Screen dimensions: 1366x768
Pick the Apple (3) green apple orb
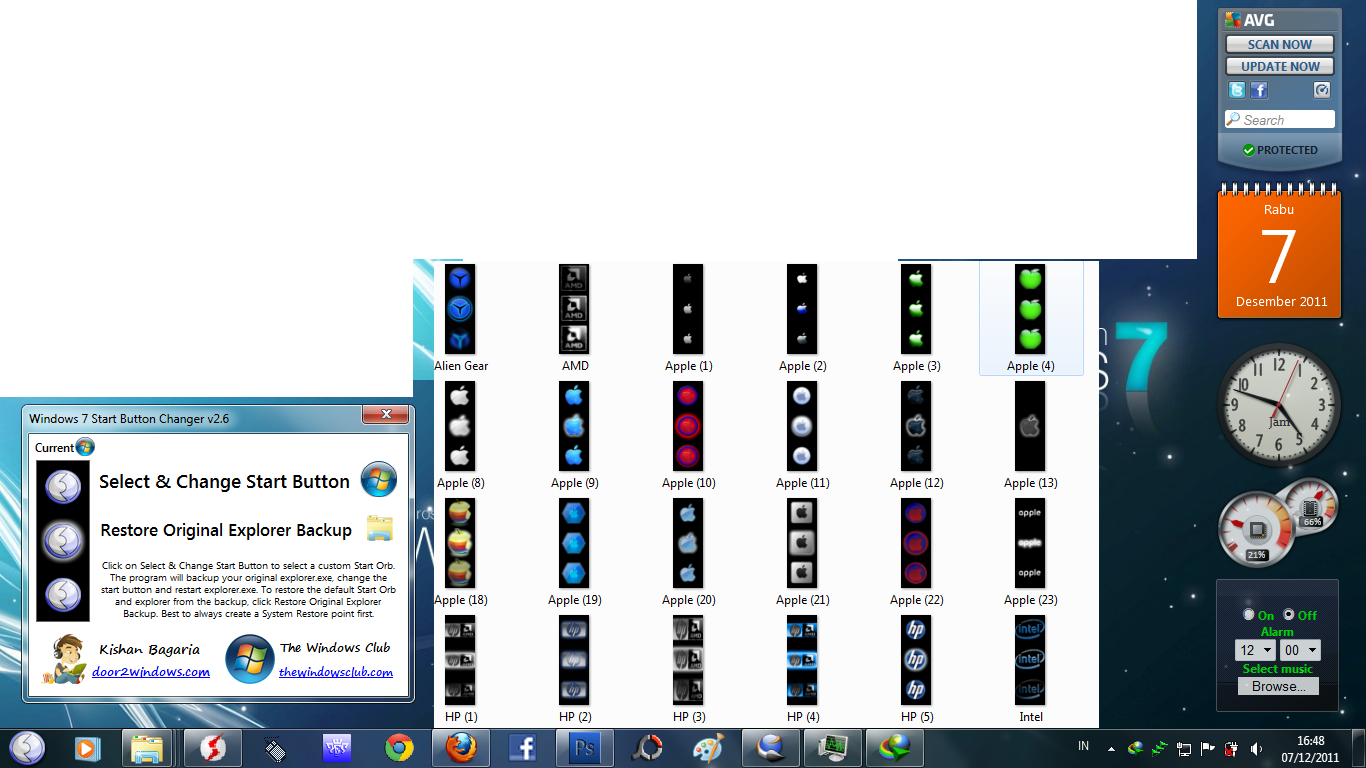click(916, 309)
